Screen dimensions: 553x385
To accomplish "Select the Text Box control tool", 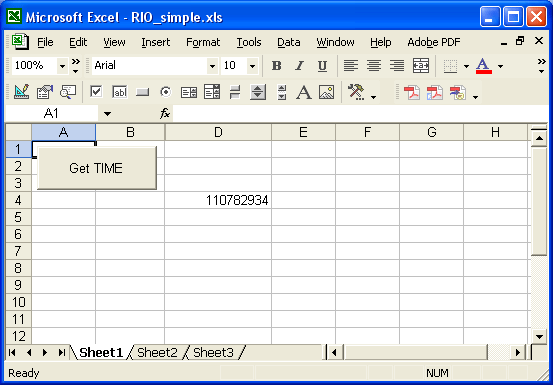I will click(x=120, y=92).
